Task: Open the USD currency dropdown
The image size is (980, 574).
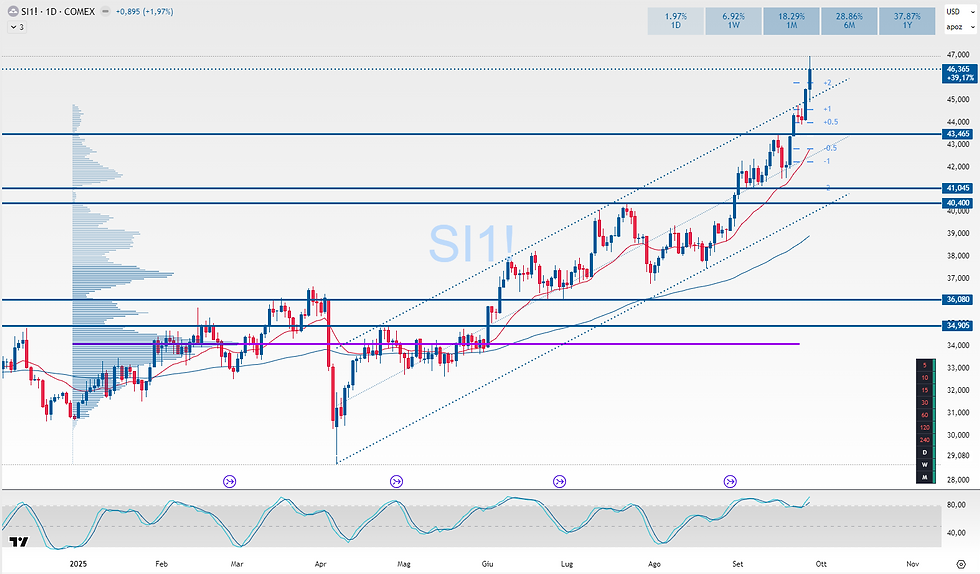Action: [x=960, y=11]
